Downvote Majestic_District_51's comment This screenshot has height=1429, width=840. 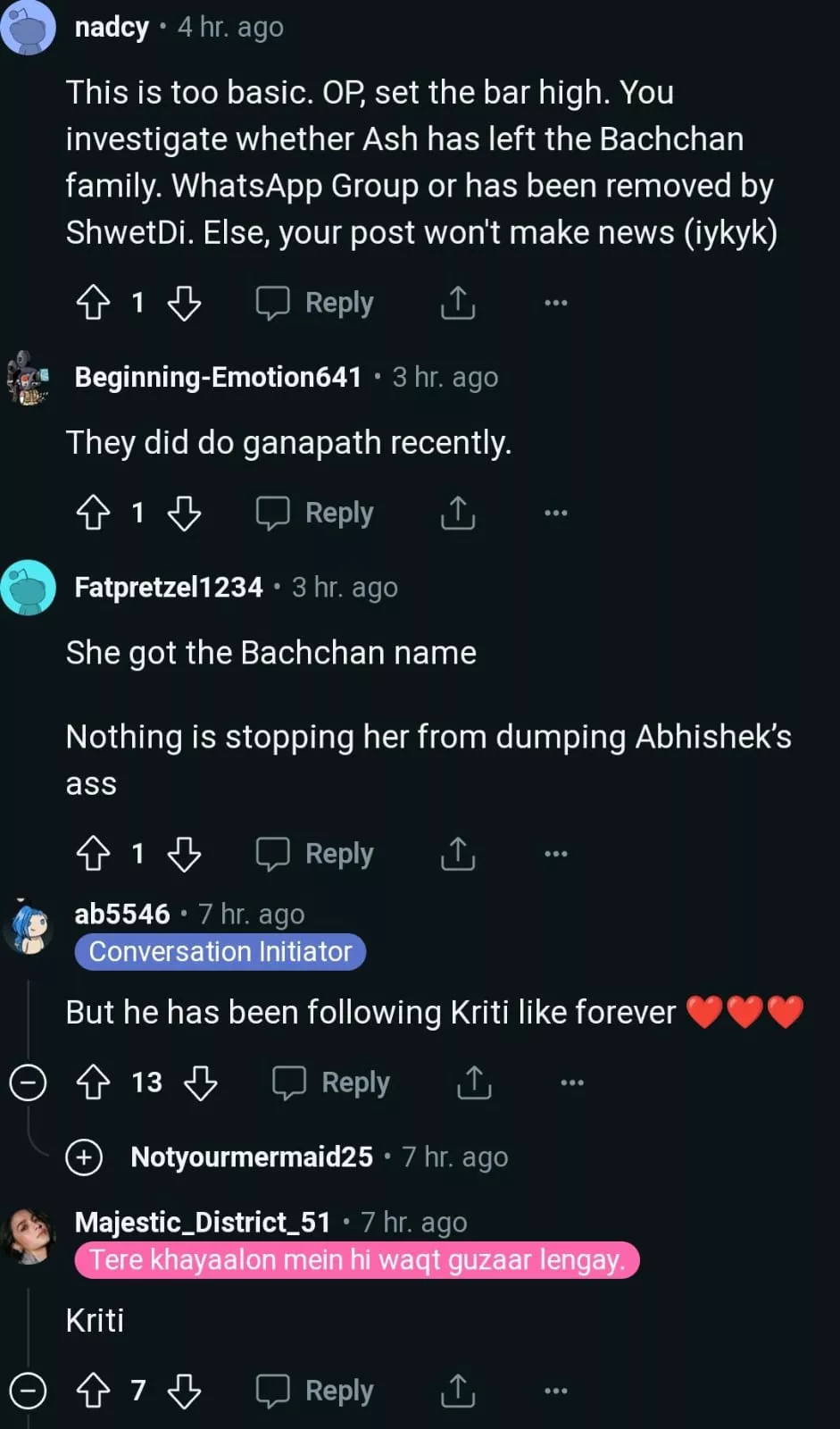tap(185, 1391)
